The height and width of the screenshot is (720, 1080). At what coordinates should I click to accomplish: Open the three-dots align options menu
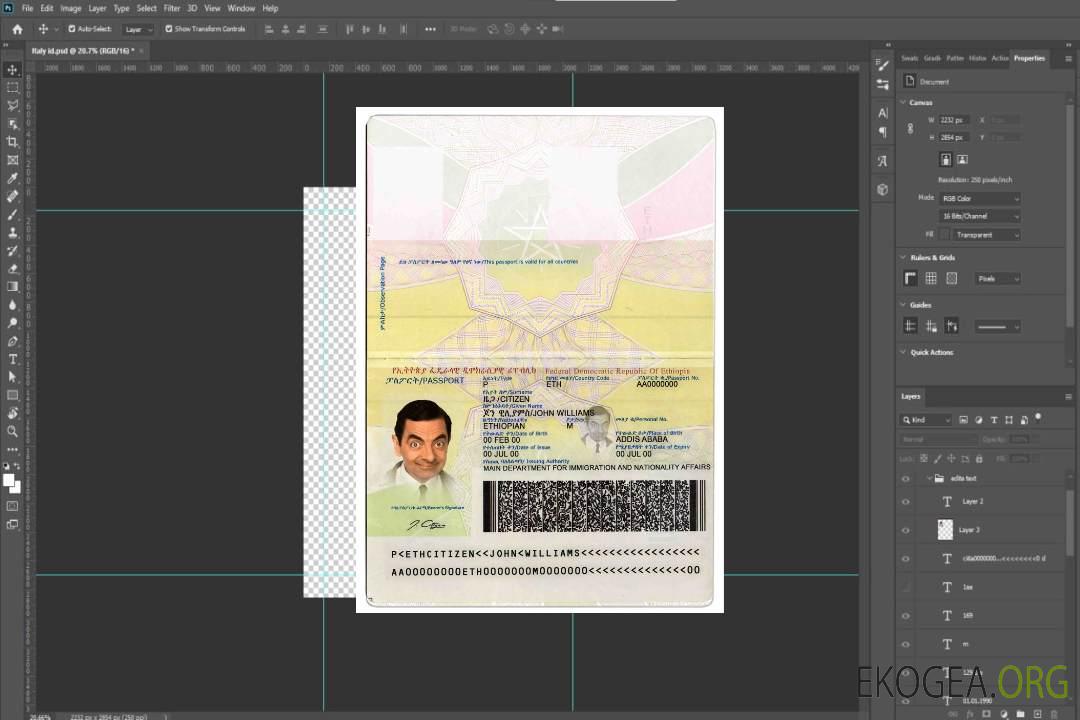coord(430,29)
